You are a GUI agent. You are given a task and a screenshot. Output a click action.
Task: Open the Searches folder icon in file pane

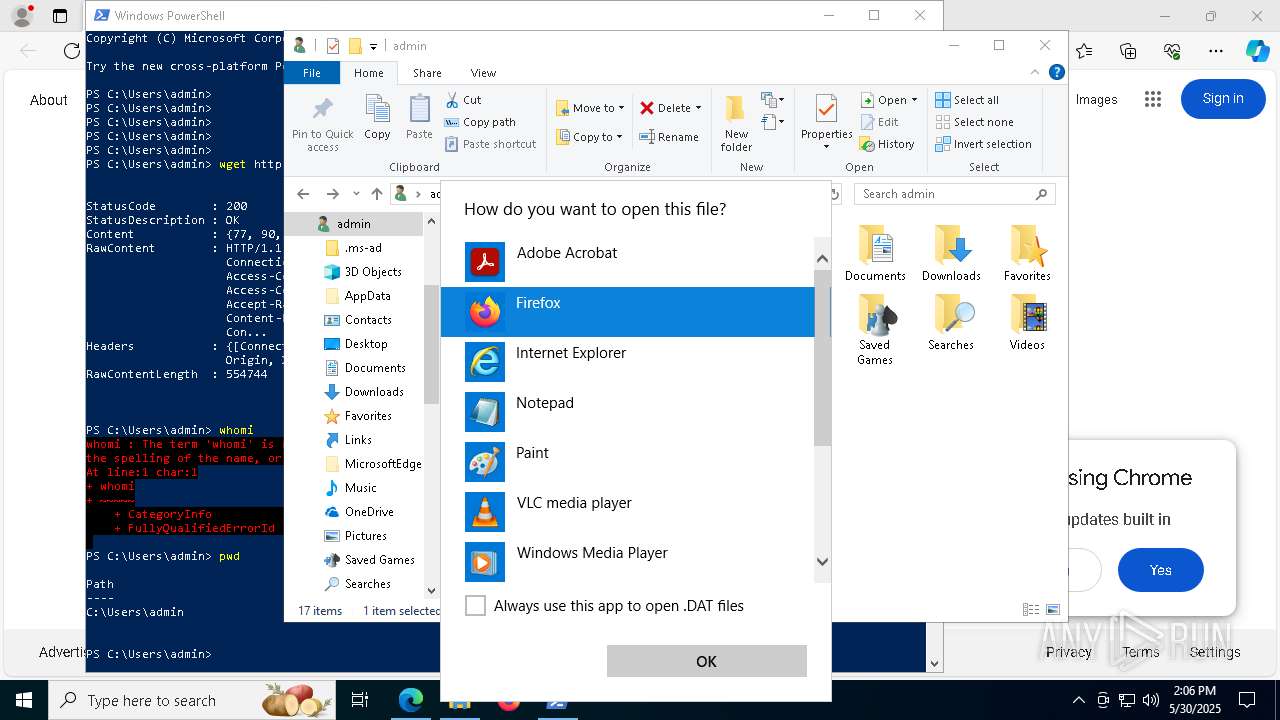coord(951,322)
